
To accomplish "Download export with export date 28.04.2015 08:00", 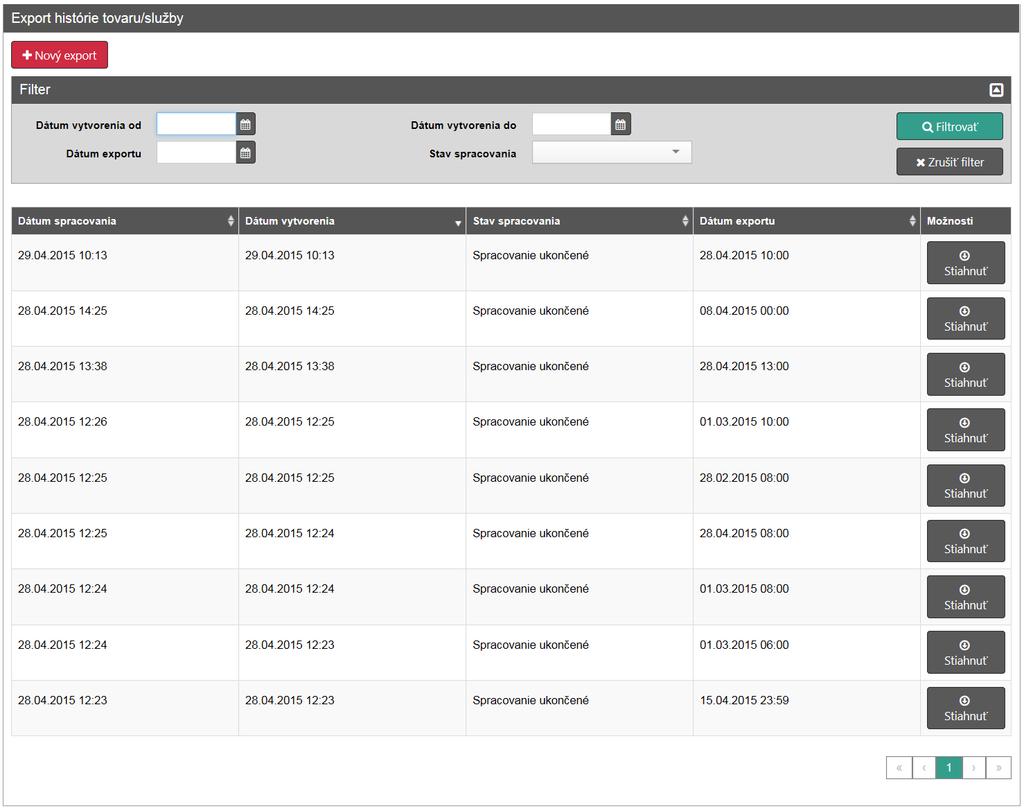I will 965,541.
